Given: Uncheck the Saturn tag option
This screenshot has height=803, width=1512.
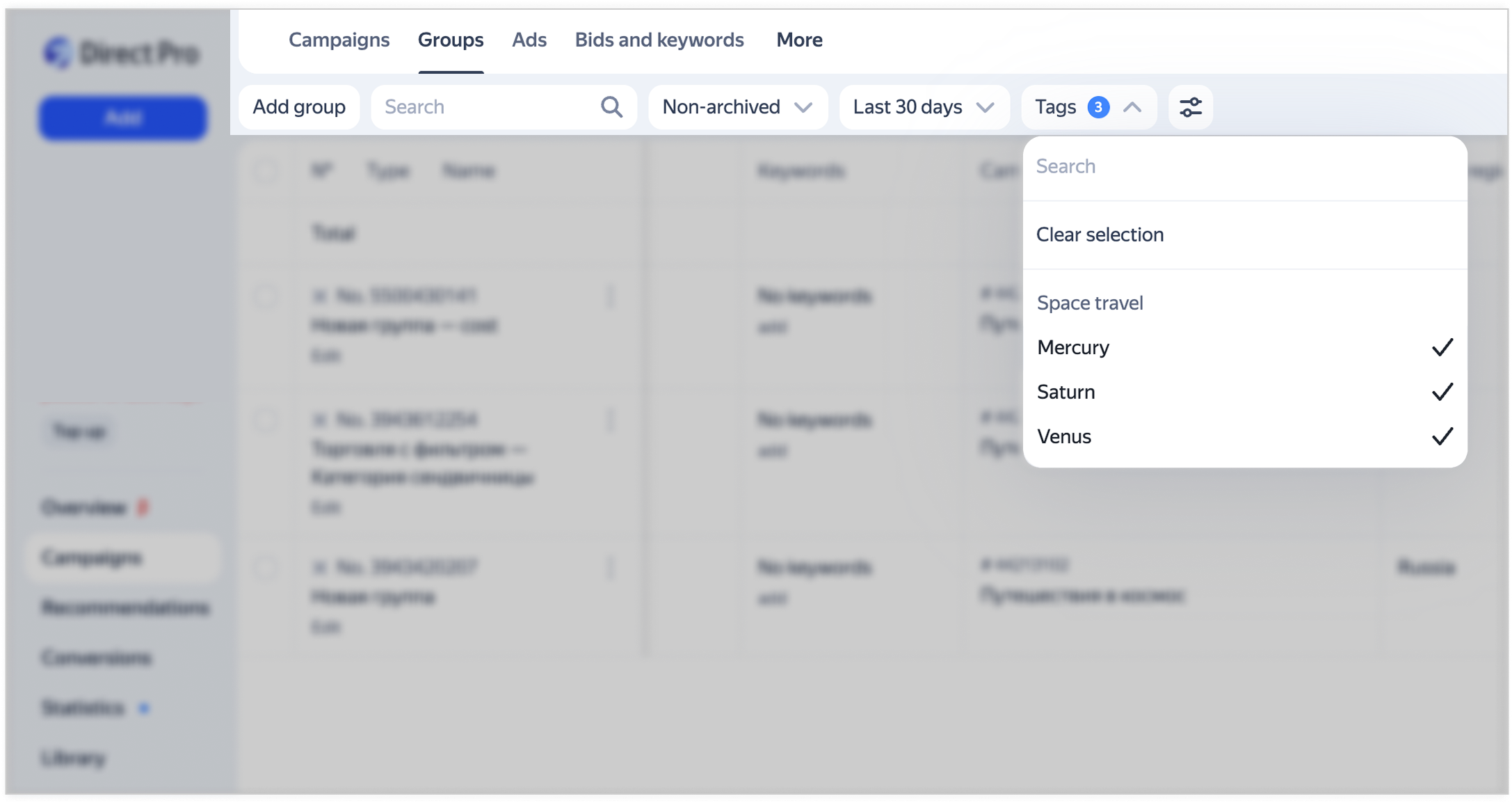Looking at the screenshot, I should coord(1245,392).
